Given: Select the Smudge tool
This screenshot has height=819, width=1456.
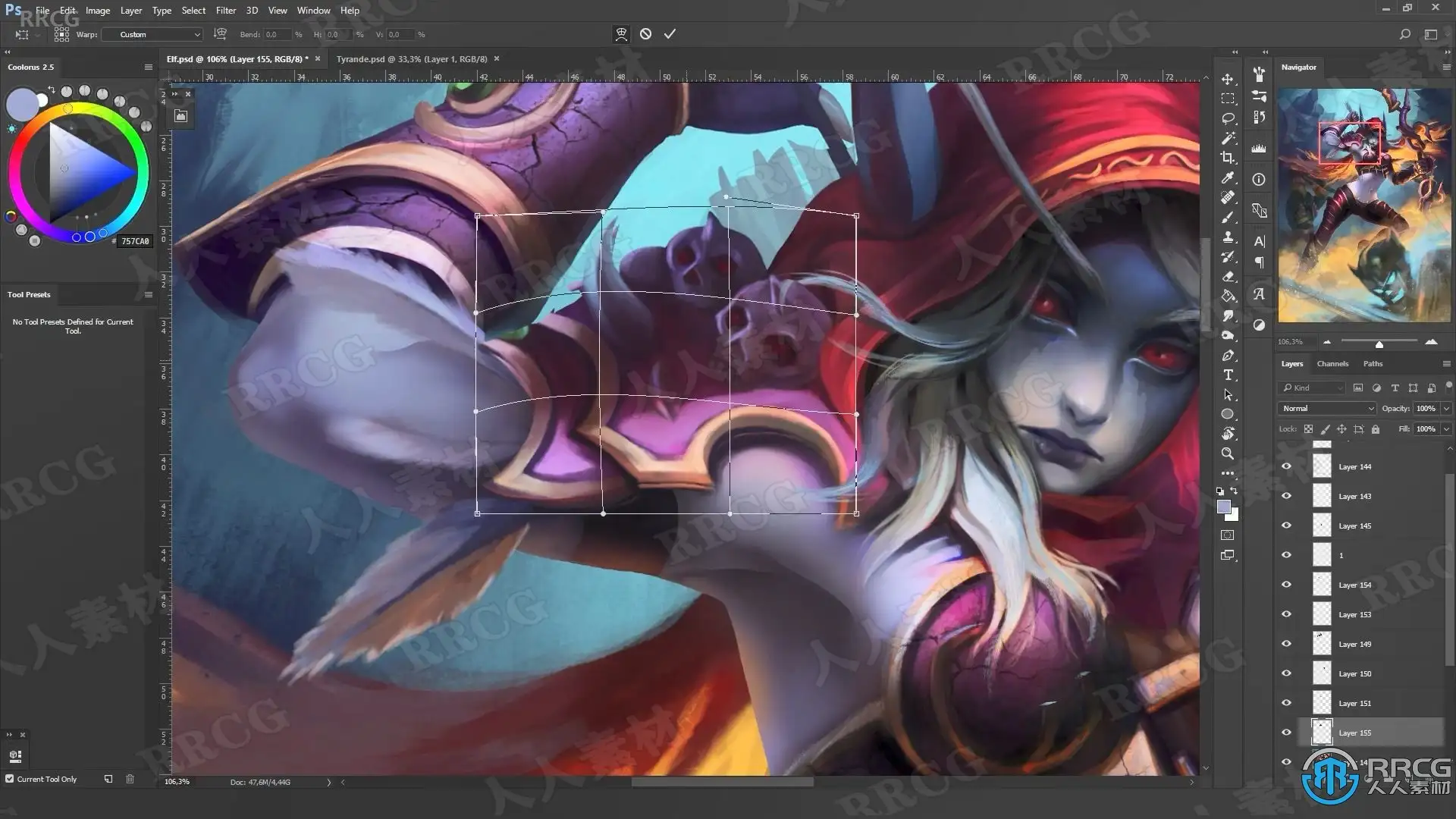Looking at the screenshot, I should pos(1228,315).
